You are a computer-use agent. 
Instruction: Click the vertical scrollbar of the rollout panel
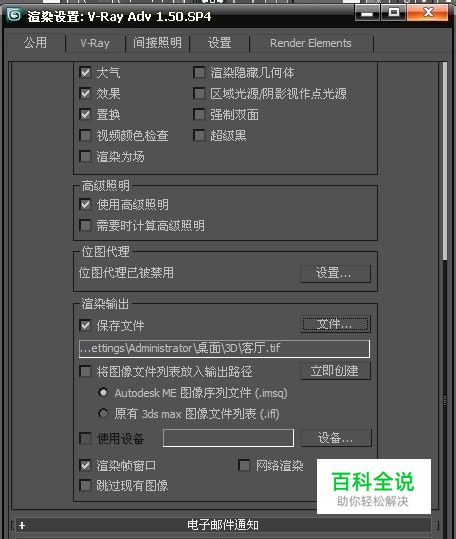pos(445,161)
